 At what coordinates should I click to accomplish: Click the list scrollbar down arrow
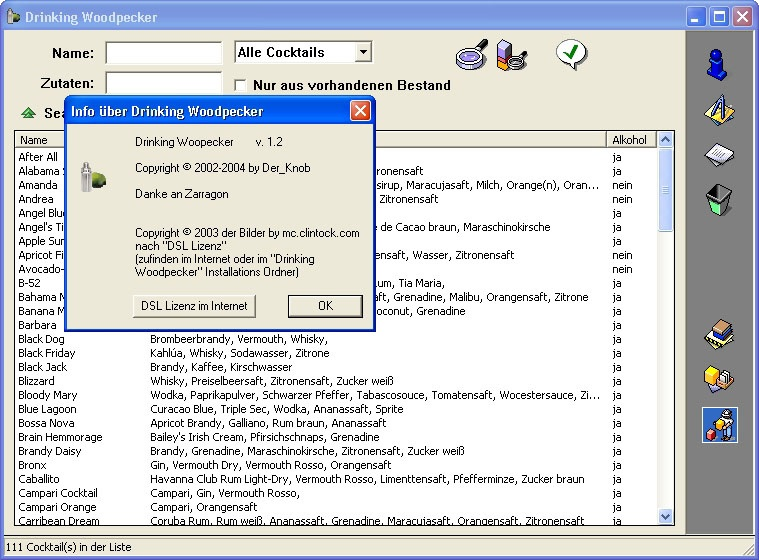tap(666, 516)
